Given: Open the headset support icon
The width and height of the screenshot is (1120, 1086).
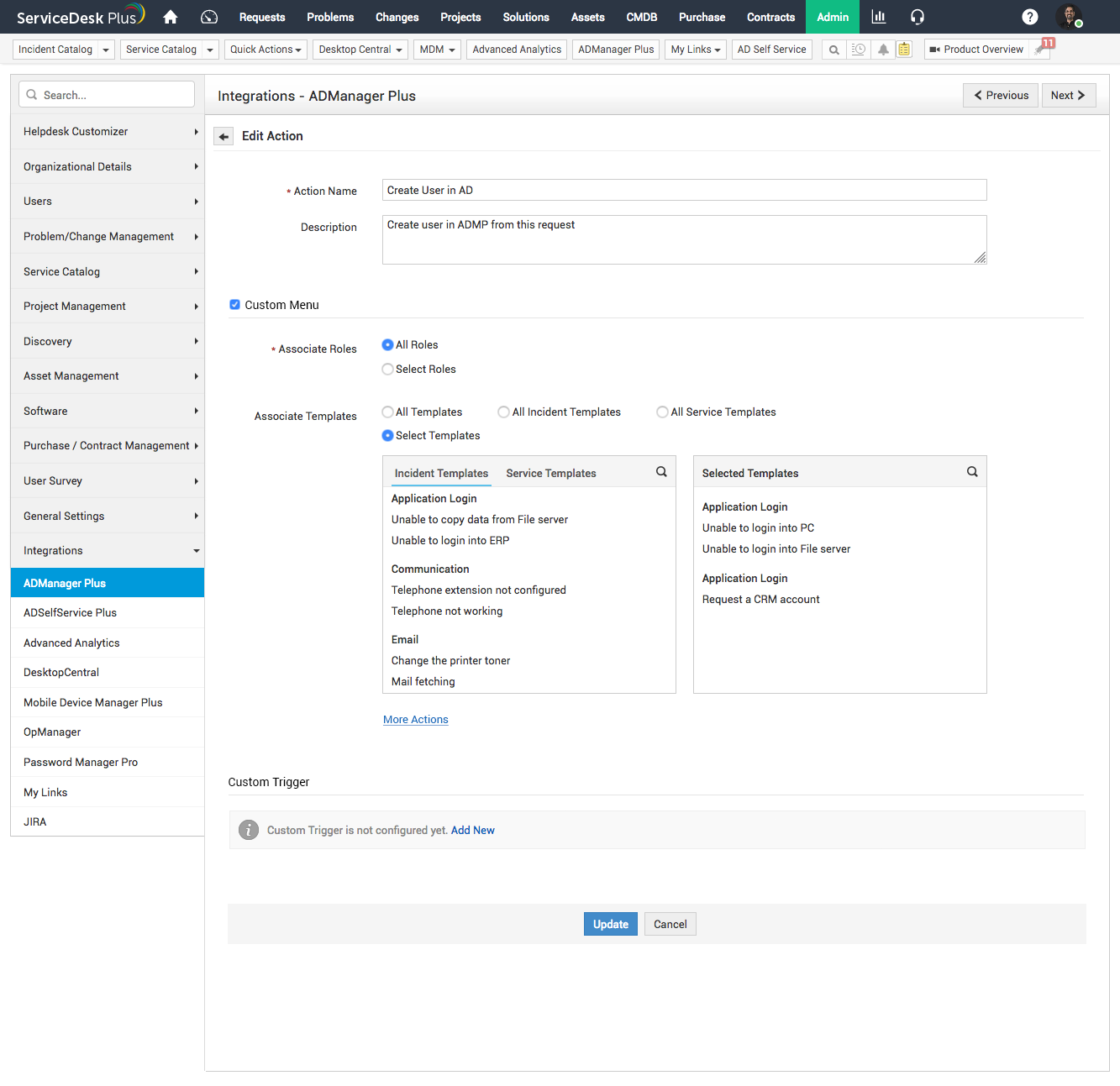Looking at the screenshot, I should point(918,17).
